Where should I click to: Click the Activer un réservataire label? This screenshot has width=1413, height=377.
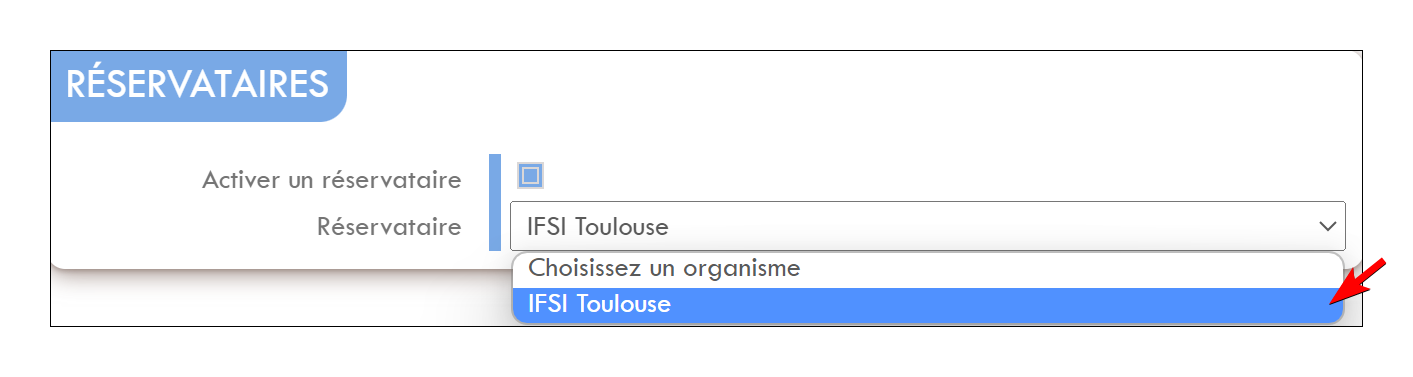tap(331, 180)
